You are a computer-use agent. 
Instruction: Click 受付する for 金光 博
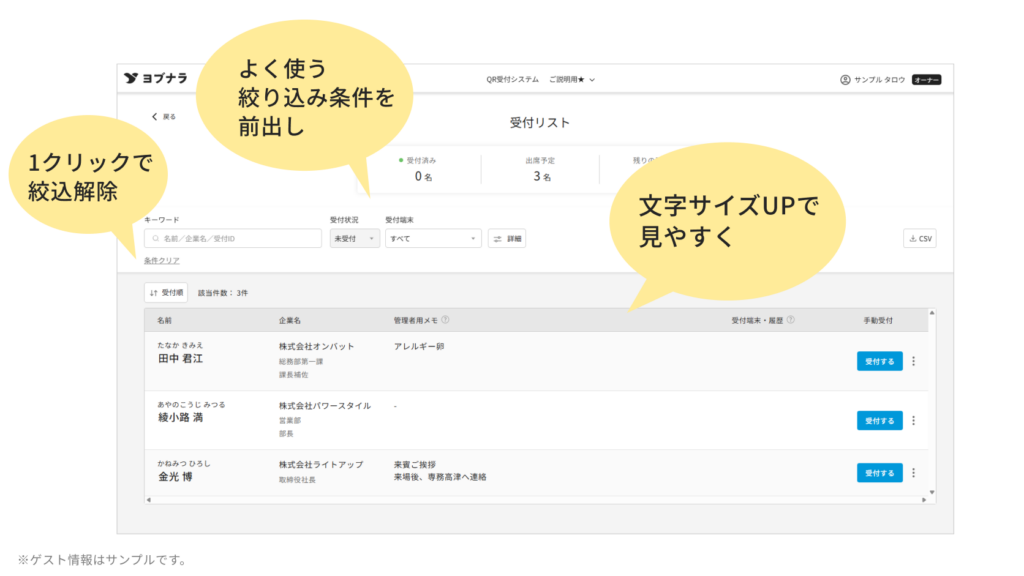[880, 473]
